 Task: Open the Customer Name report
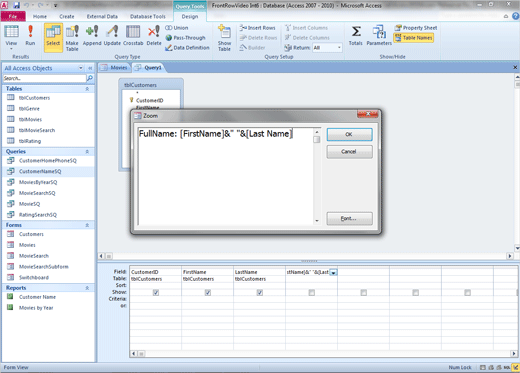click(37, 297)
